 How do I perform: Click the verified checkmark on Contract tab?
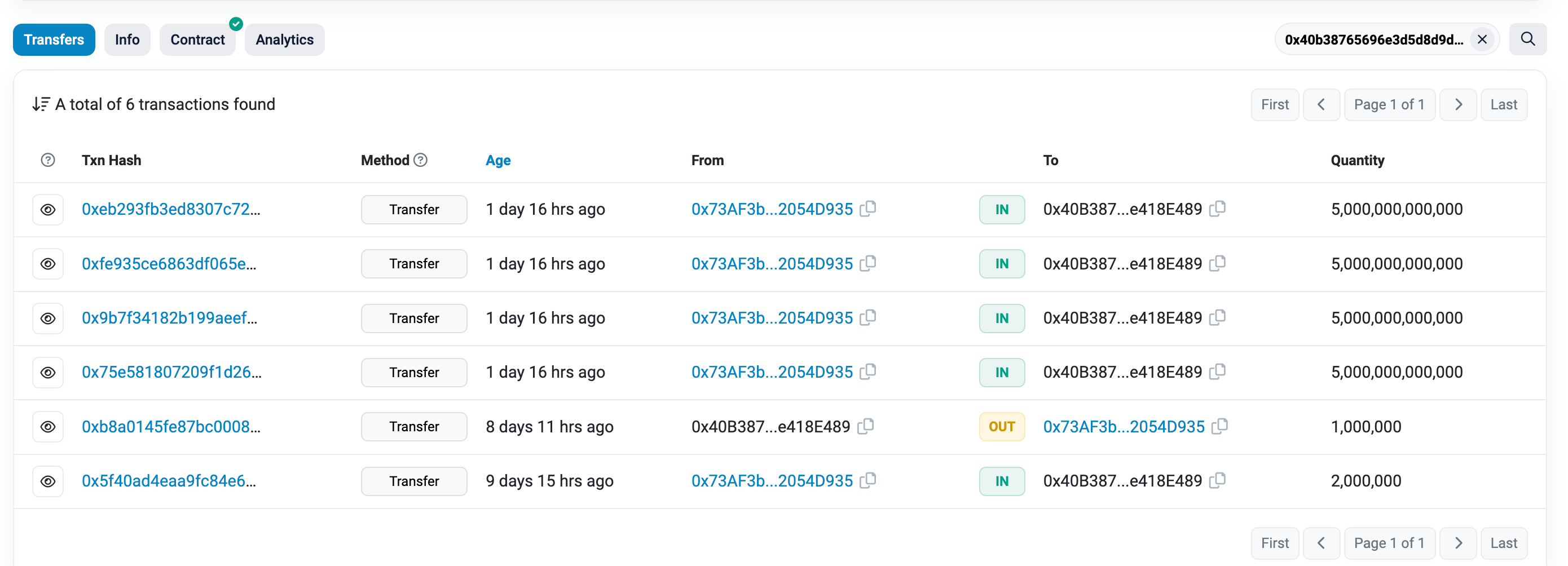[x=236, y=24]
